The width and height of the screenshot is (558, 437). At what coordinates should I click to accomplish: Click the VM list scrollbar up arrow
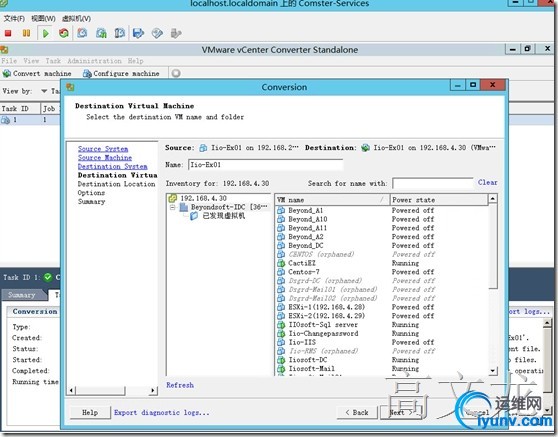click(493, 199)
